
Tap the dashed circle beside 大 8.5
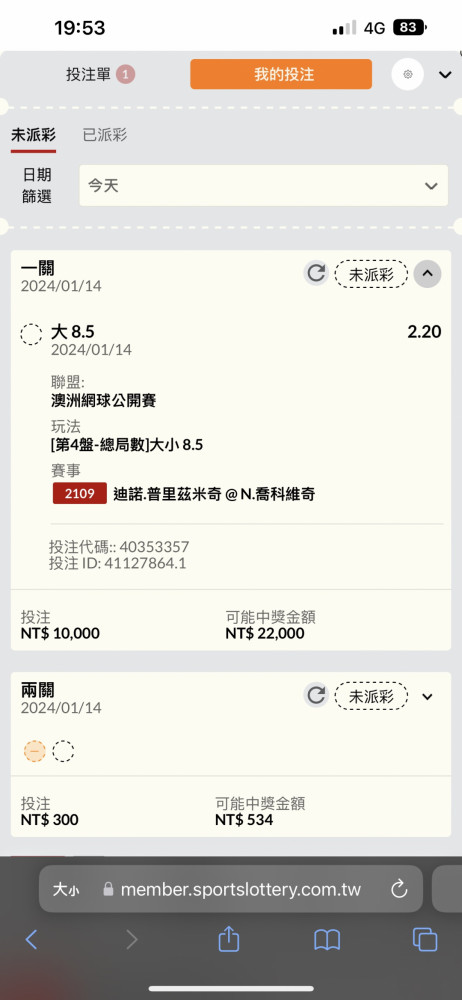31,334
